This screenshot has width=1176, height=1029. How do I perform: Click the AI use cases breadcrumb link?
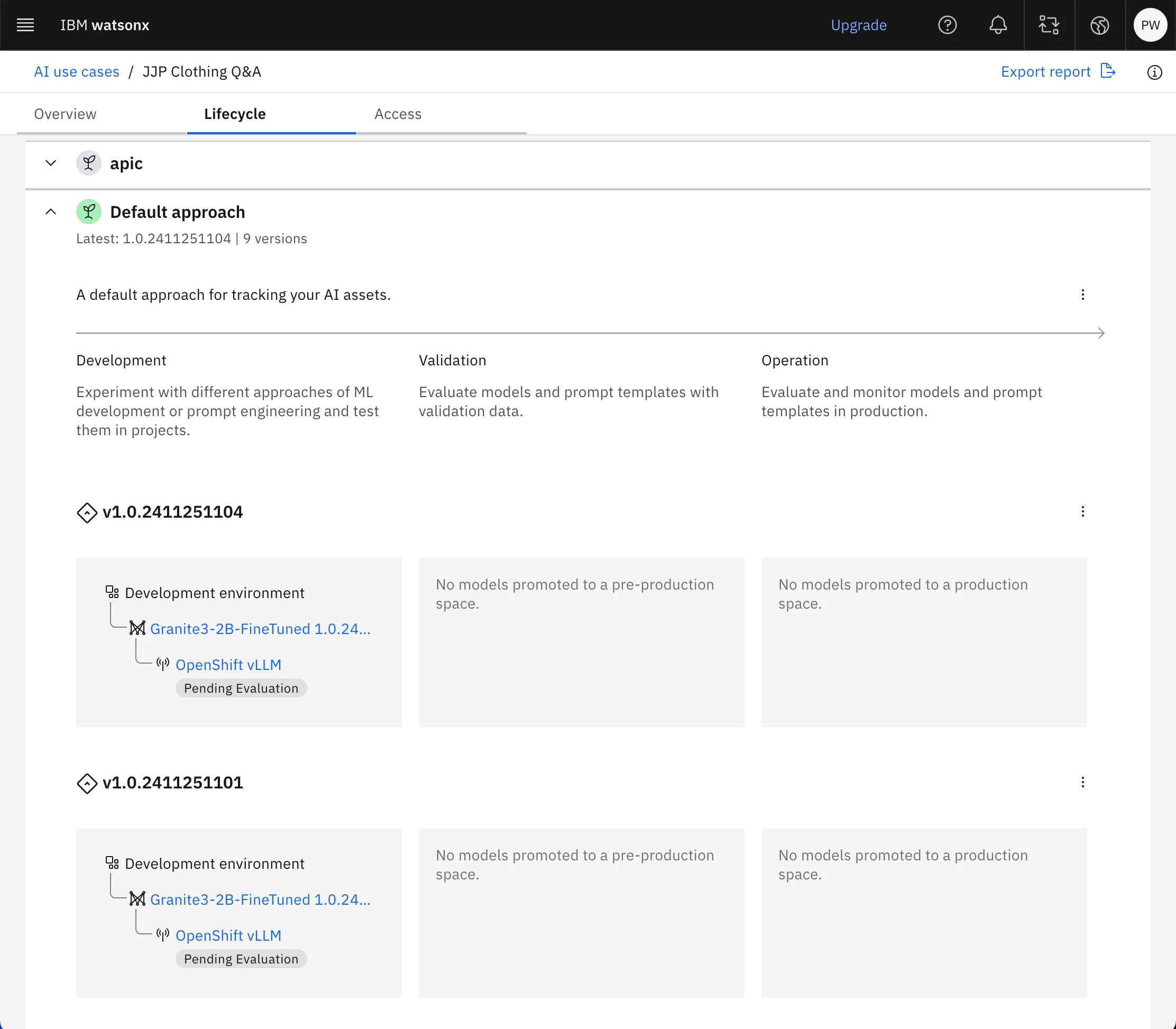click(76, 72)
